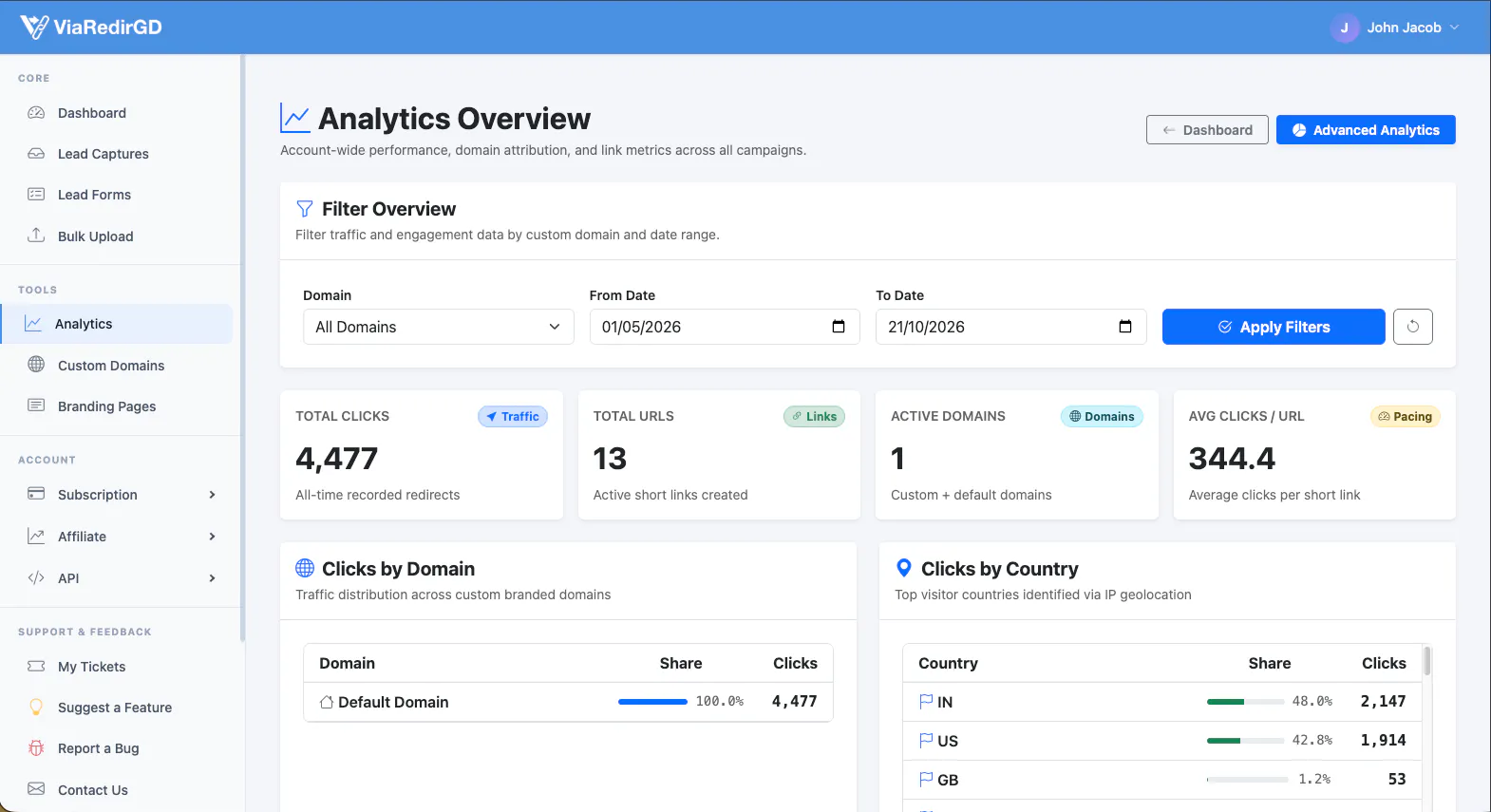The height and width of the screenshot is (812, 1491).
Task: Click the Lead Forms icon
Action: point(36,194)
